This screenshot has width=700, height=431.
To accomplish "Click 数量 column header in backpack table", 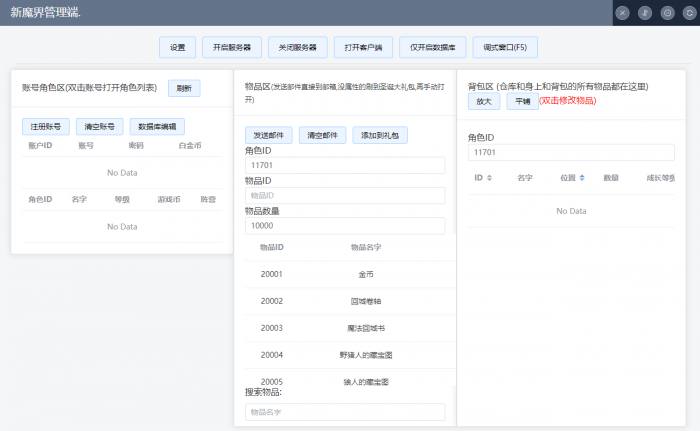I will point(611,178).
